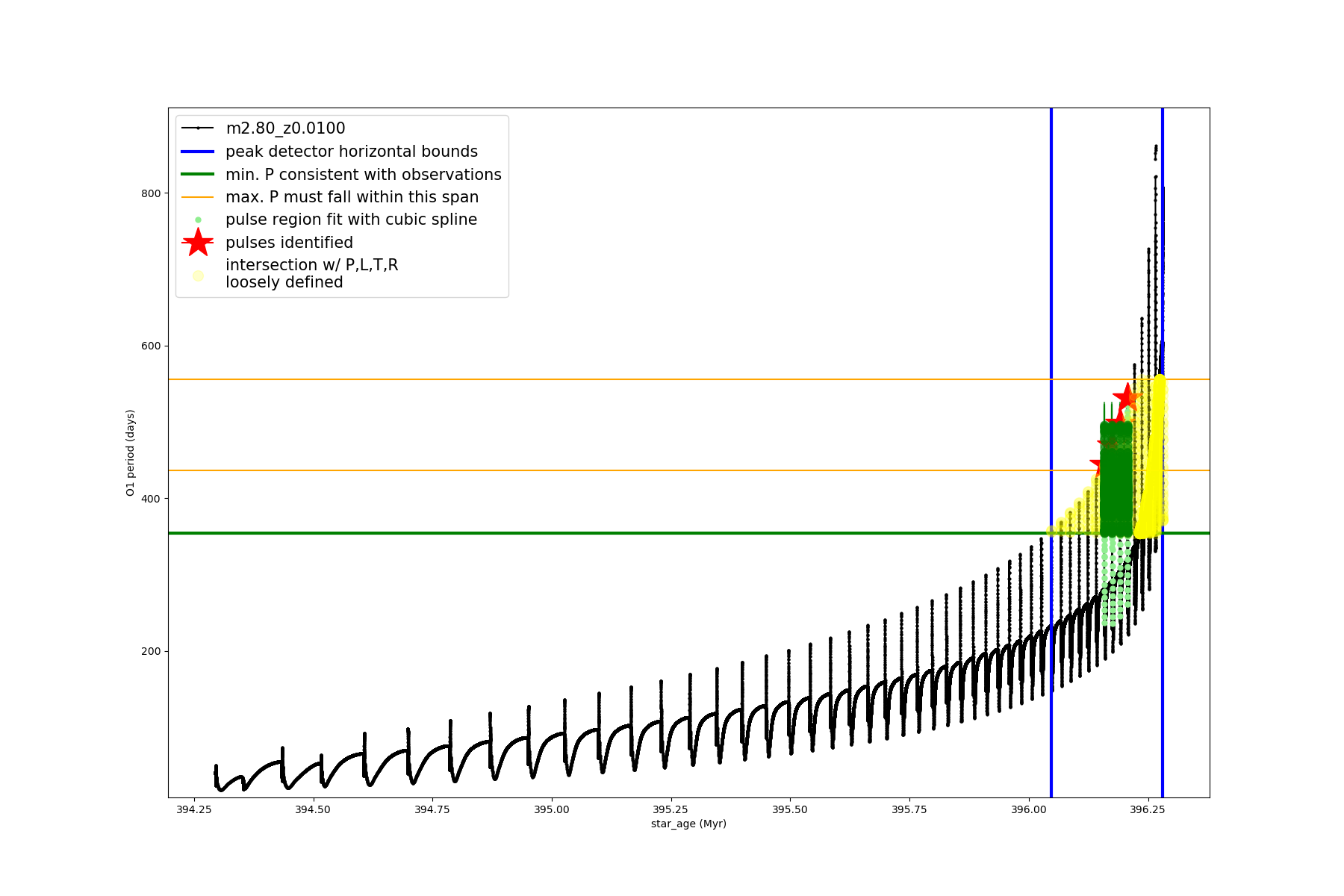The width and height of the screenshot is (1344, 896).
Task: Select the 'pulses identified' legend entry text
Action: pos(289,243)
